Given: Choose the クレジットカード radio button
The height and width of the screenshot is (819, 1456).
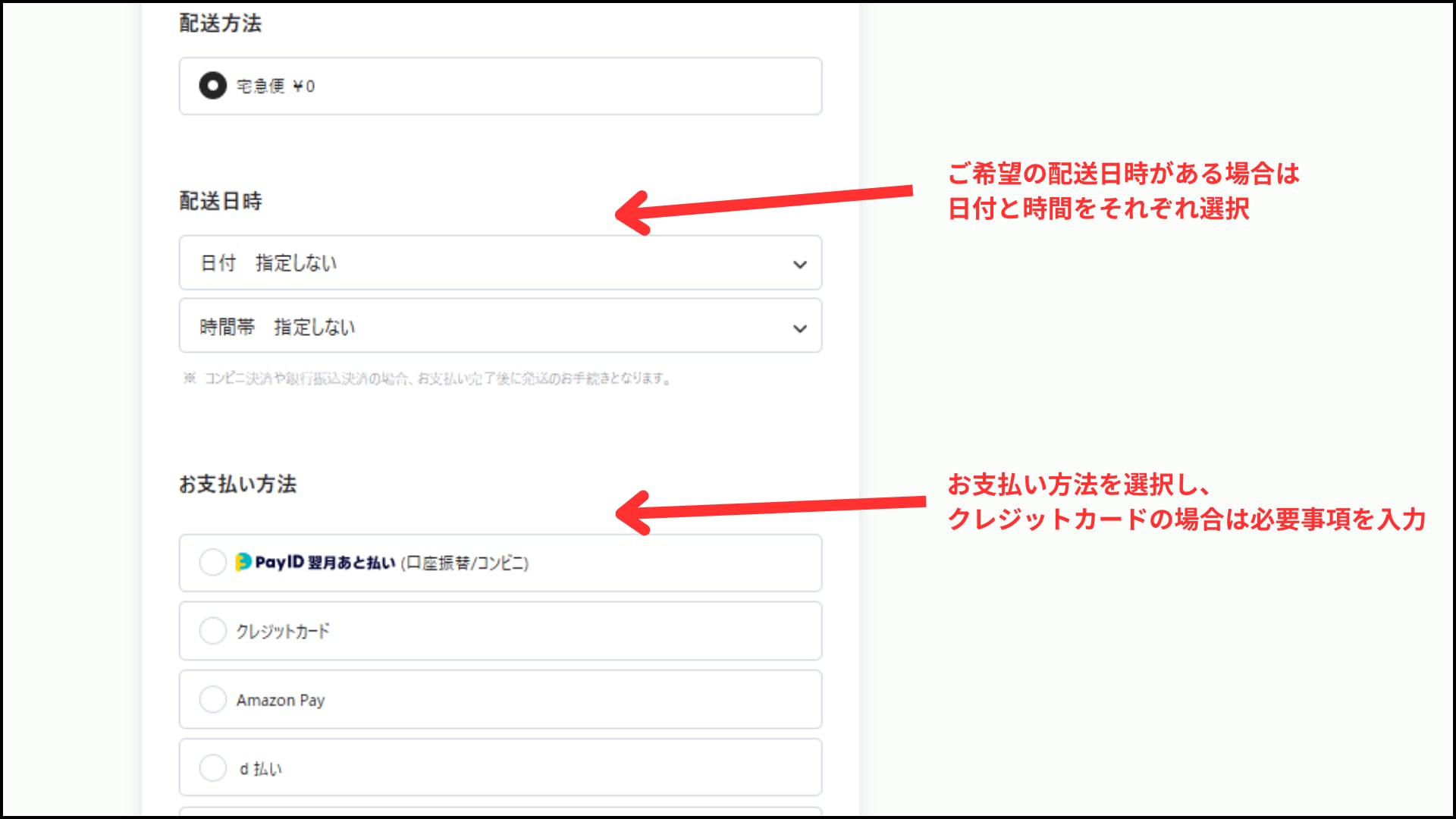Looking at the screenshot, I should tap(212, 631).
